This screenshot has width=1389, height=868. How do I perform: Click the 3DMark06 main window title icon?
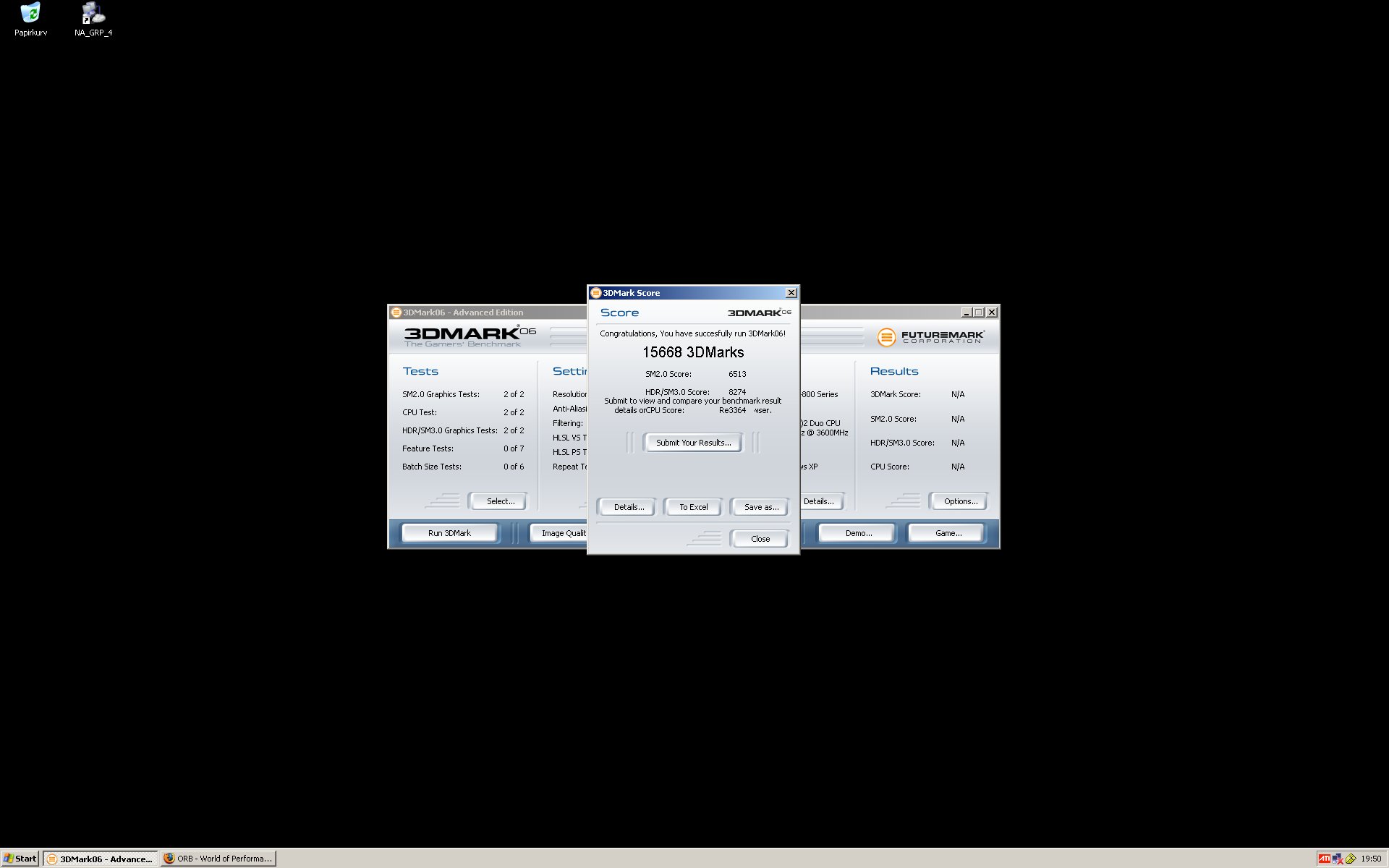(x=396, y=312)
